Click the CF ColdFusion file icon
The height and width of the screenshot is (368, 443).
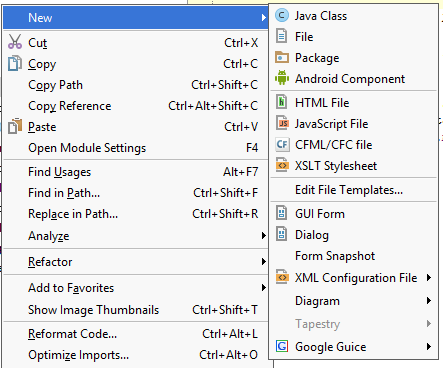click(282, 144)
